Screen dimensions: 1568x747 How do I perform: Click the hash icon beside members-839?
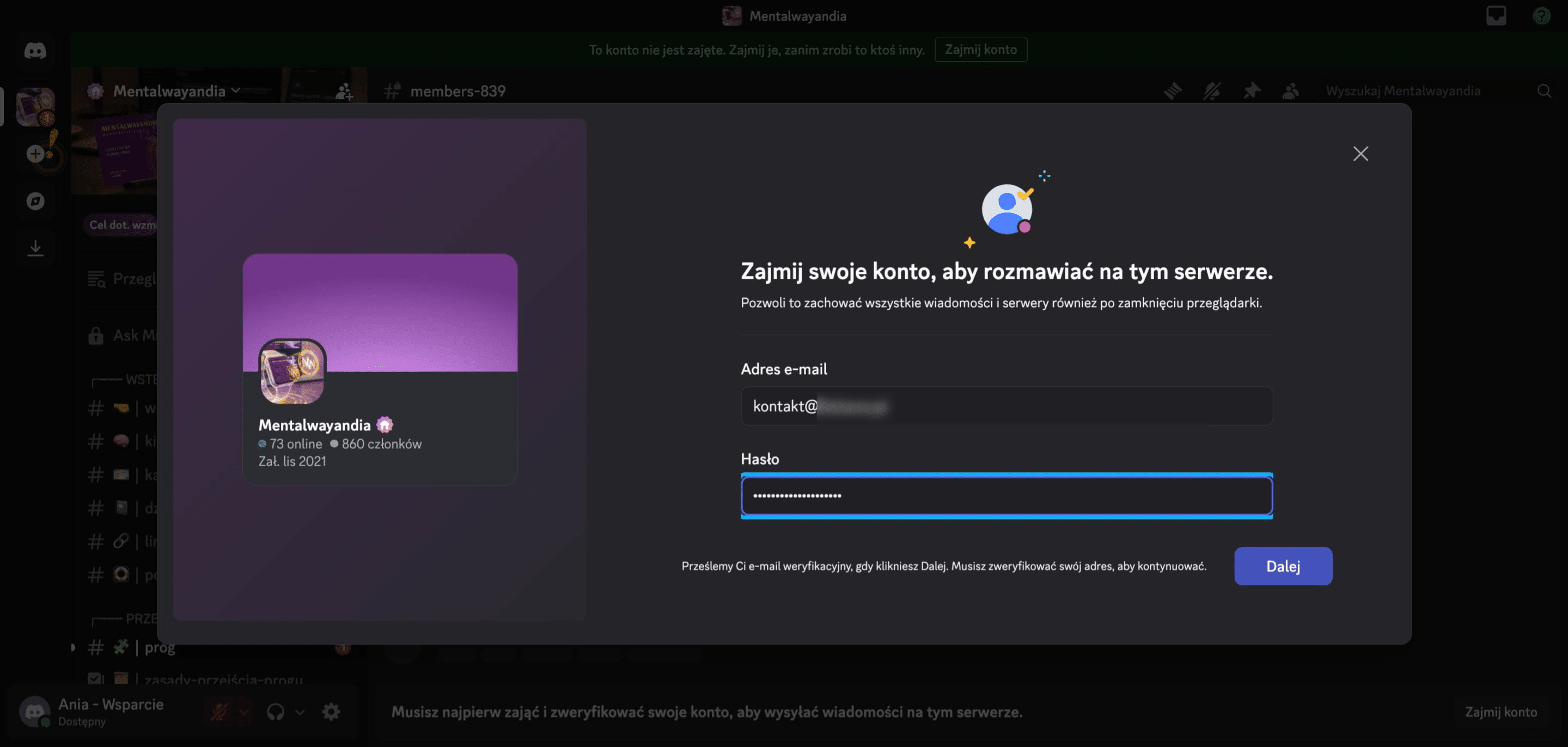pos(392,92)
